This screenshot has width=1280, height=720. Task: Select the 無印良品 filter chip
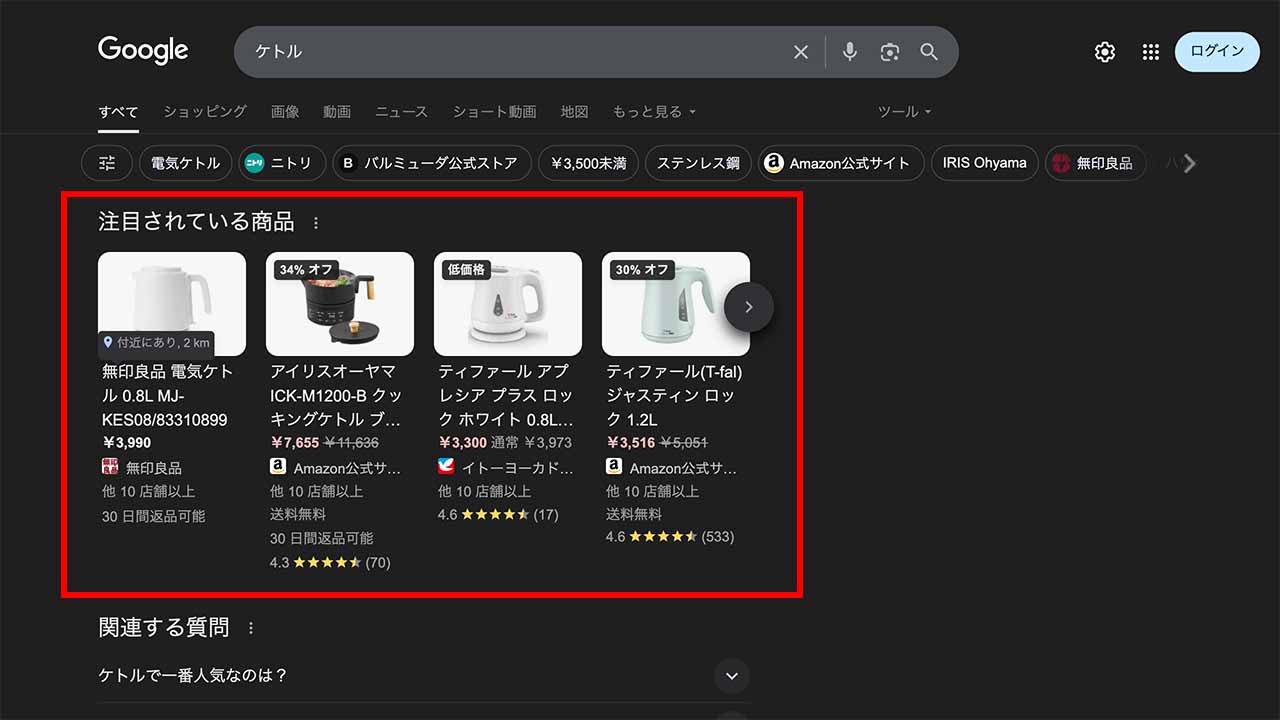pos(1097,163)
